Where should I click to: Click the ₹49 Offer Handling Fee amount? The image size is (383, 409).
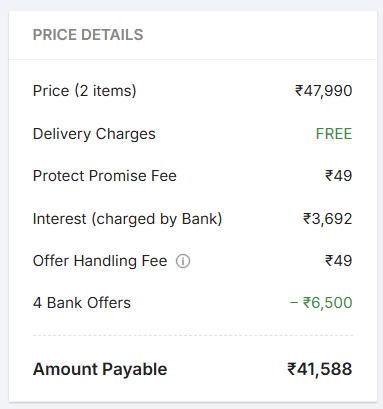point(338,261)
